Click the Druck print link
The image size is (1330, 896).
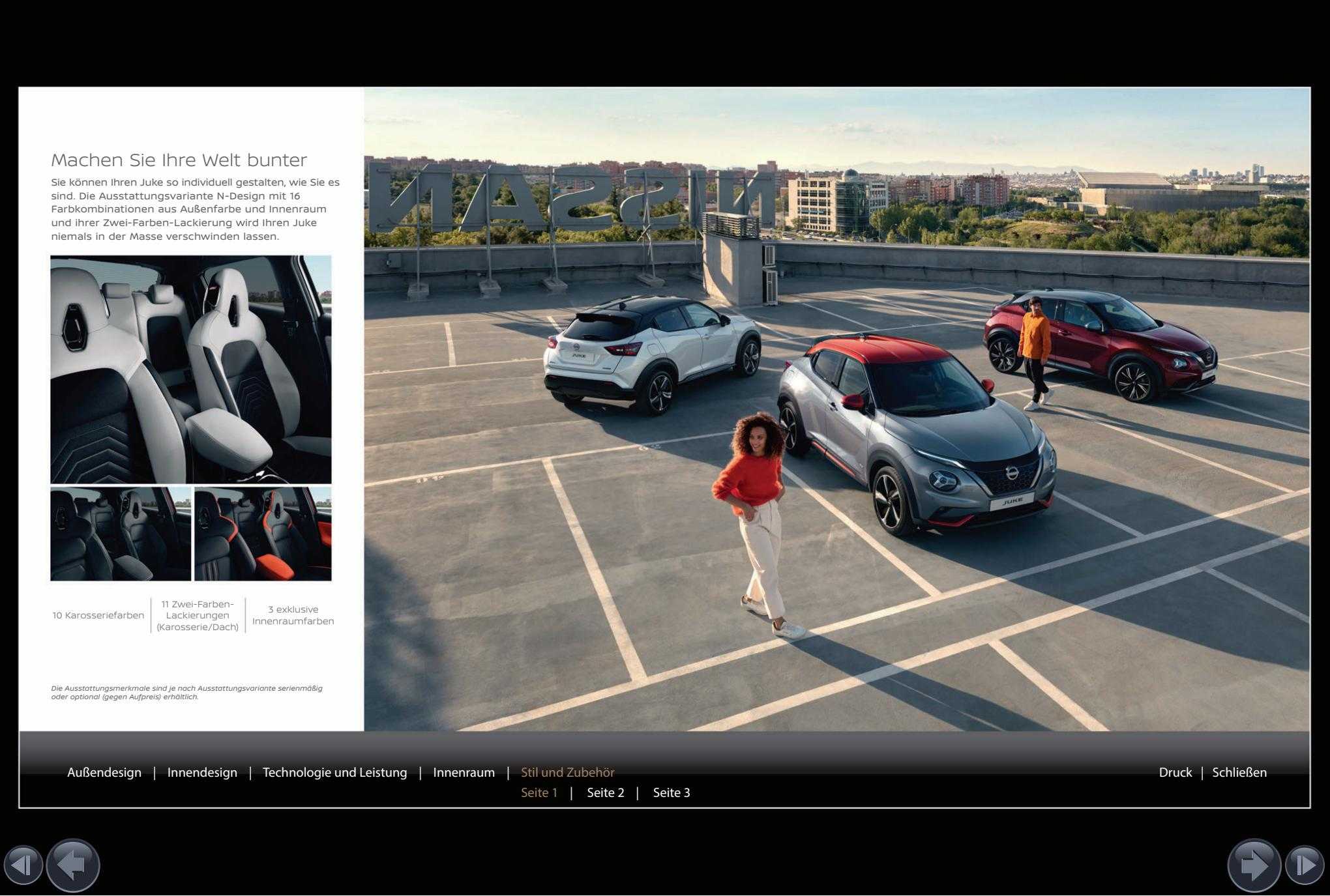(x=1175, y=772)
